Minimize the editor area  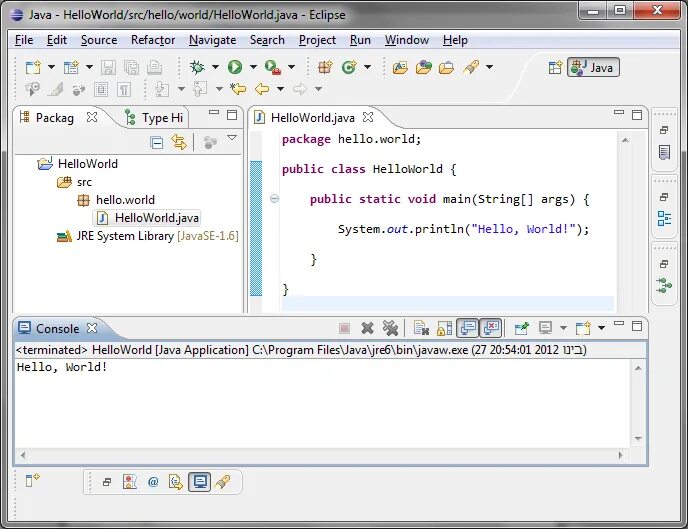click(619, 112)
